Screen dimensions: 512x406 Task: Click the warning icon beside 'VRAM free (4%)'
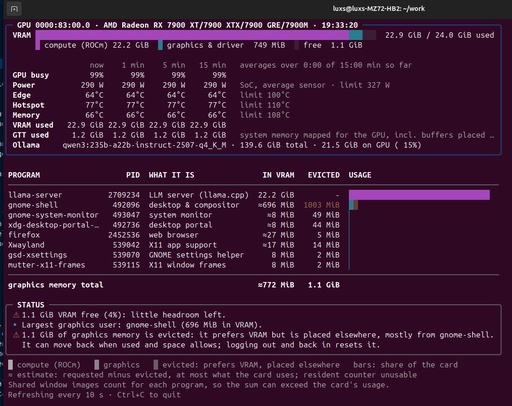click(16, 315)
